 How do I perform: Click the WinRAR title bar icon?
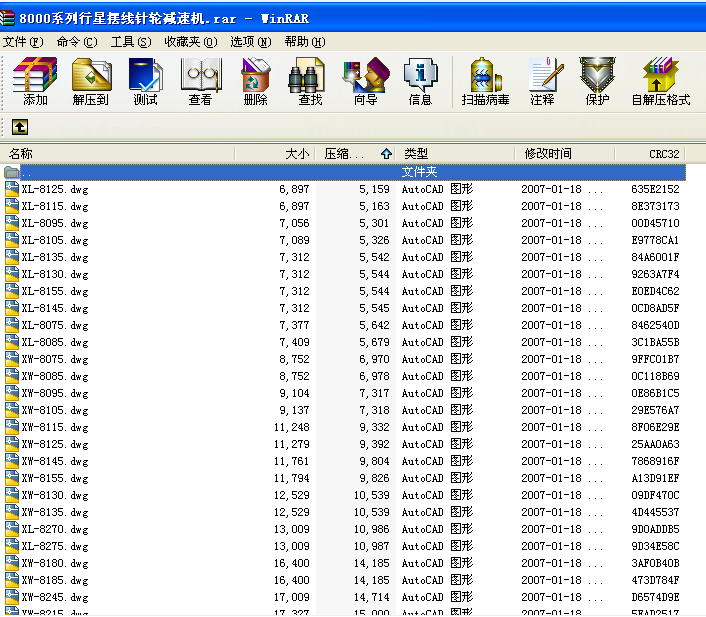point(7,18)
